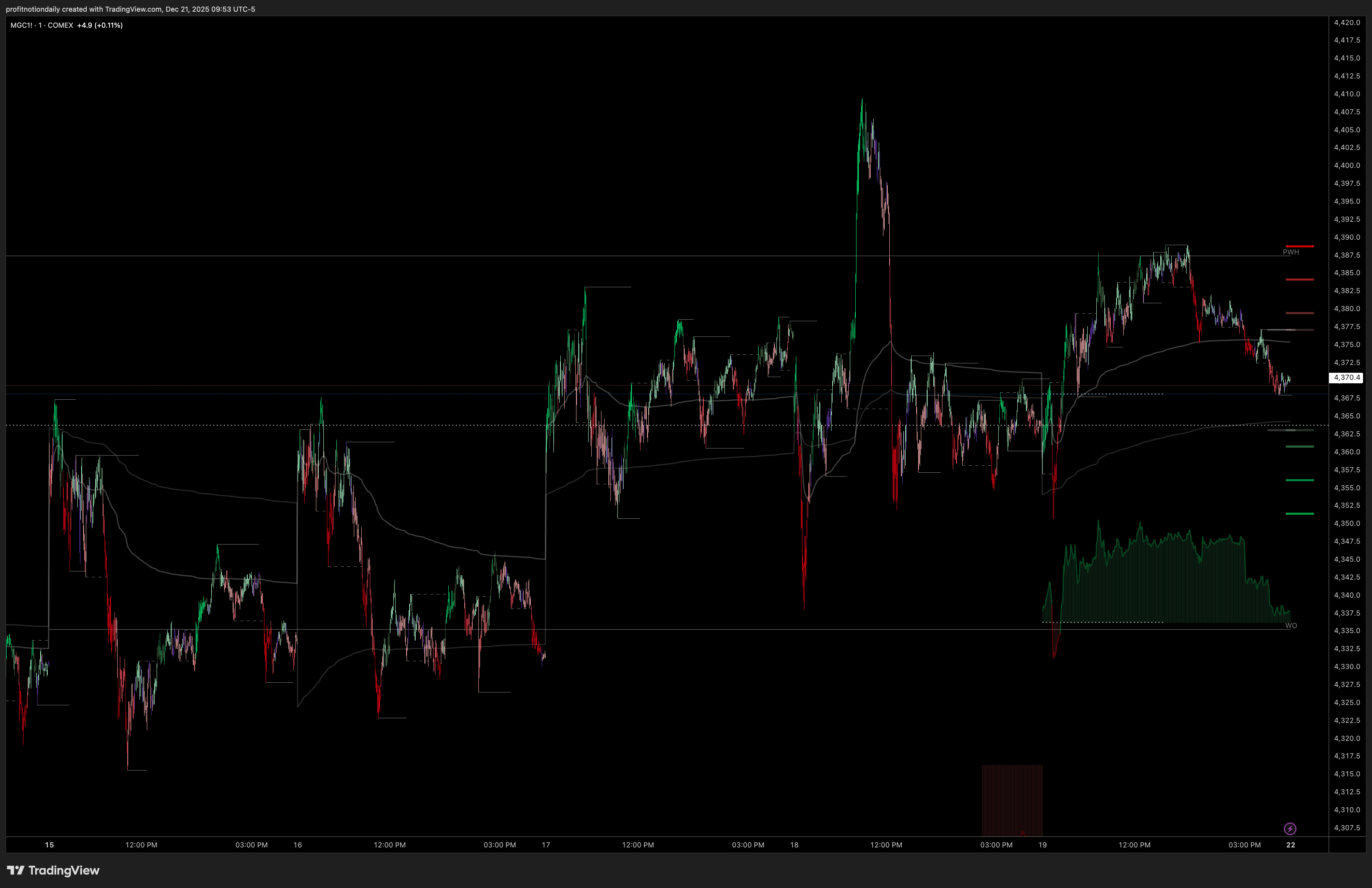The image size is (1372, 888).
Task: Click the WO level label
Action: click(1291, 626)
